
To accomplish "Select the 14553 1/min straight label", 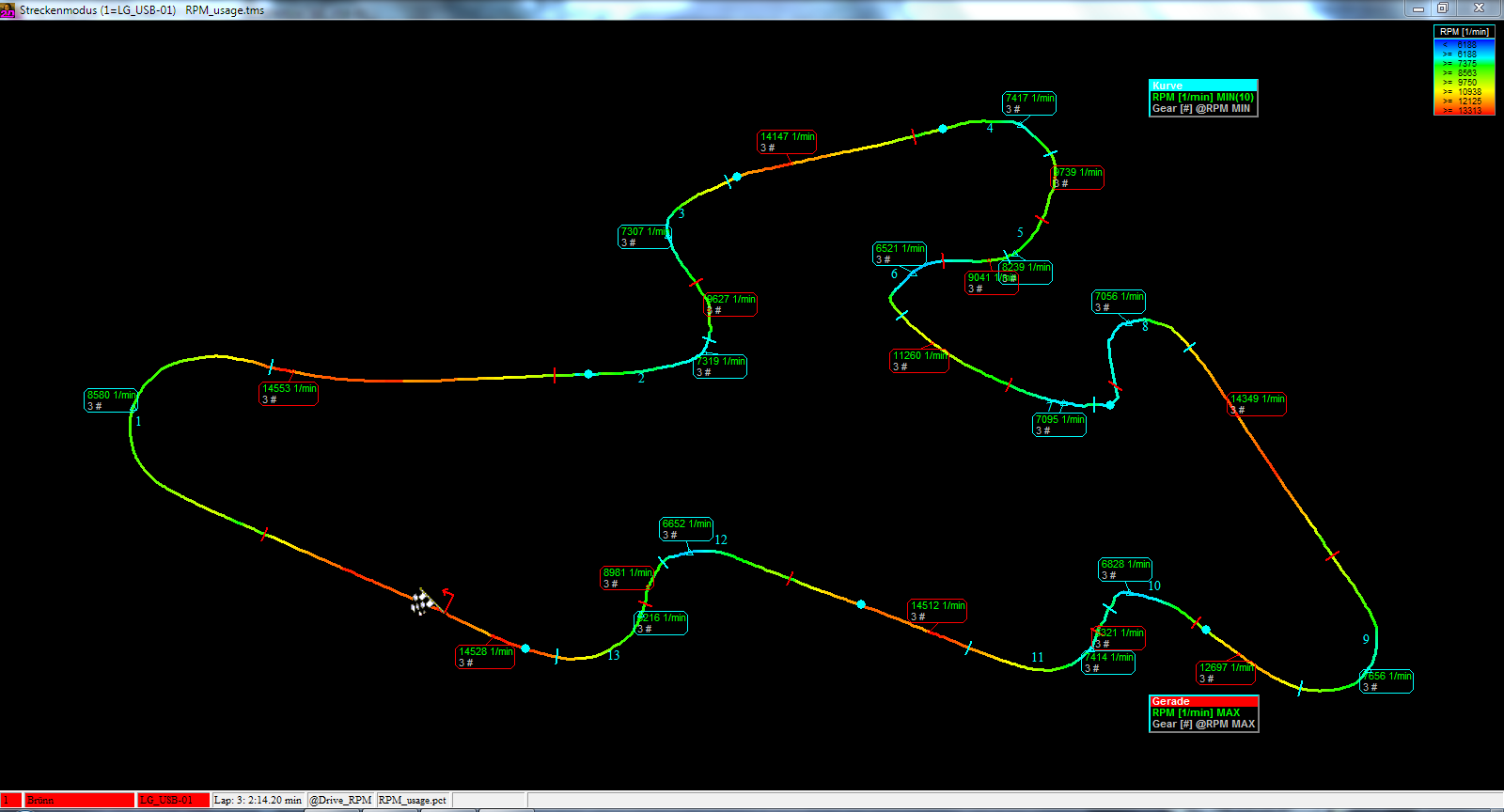I will tap(289, 394).
